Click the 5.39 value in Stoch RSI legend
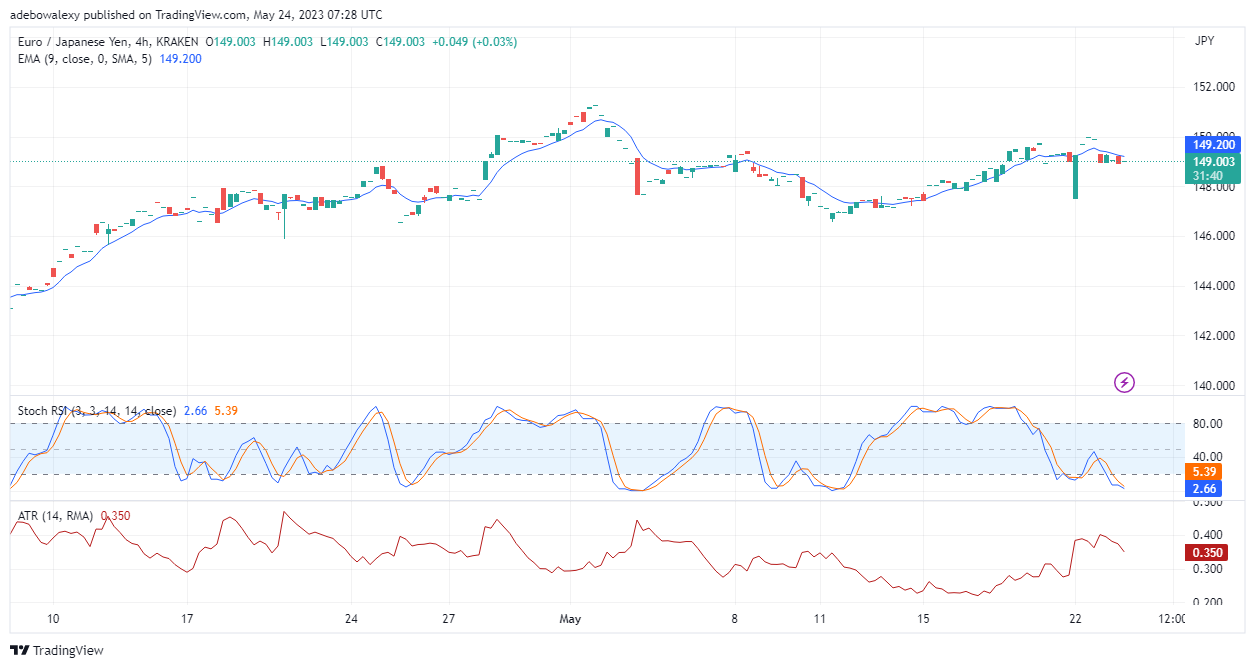Viewport: 1255px width, 668px height. pyautogui.click(x=226, y=411)
